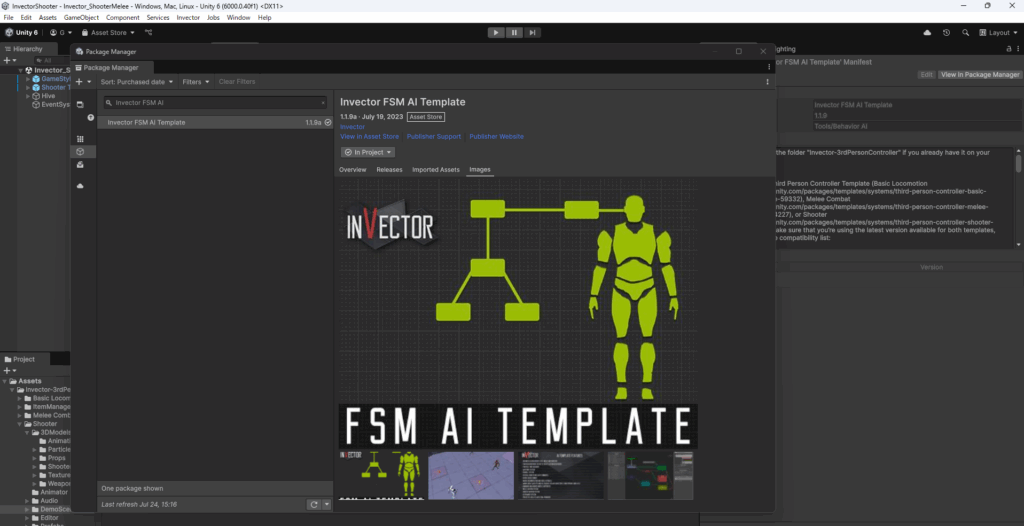Select the fourth thumbnail showing node graph editor

650,475
